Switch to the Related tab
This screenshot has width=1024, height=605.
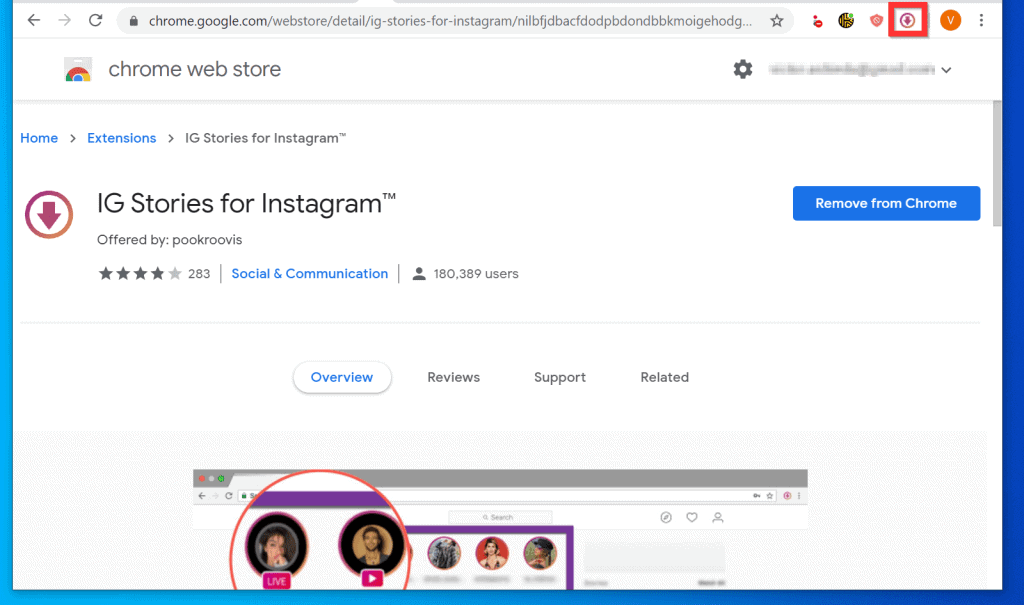point(664,377)
